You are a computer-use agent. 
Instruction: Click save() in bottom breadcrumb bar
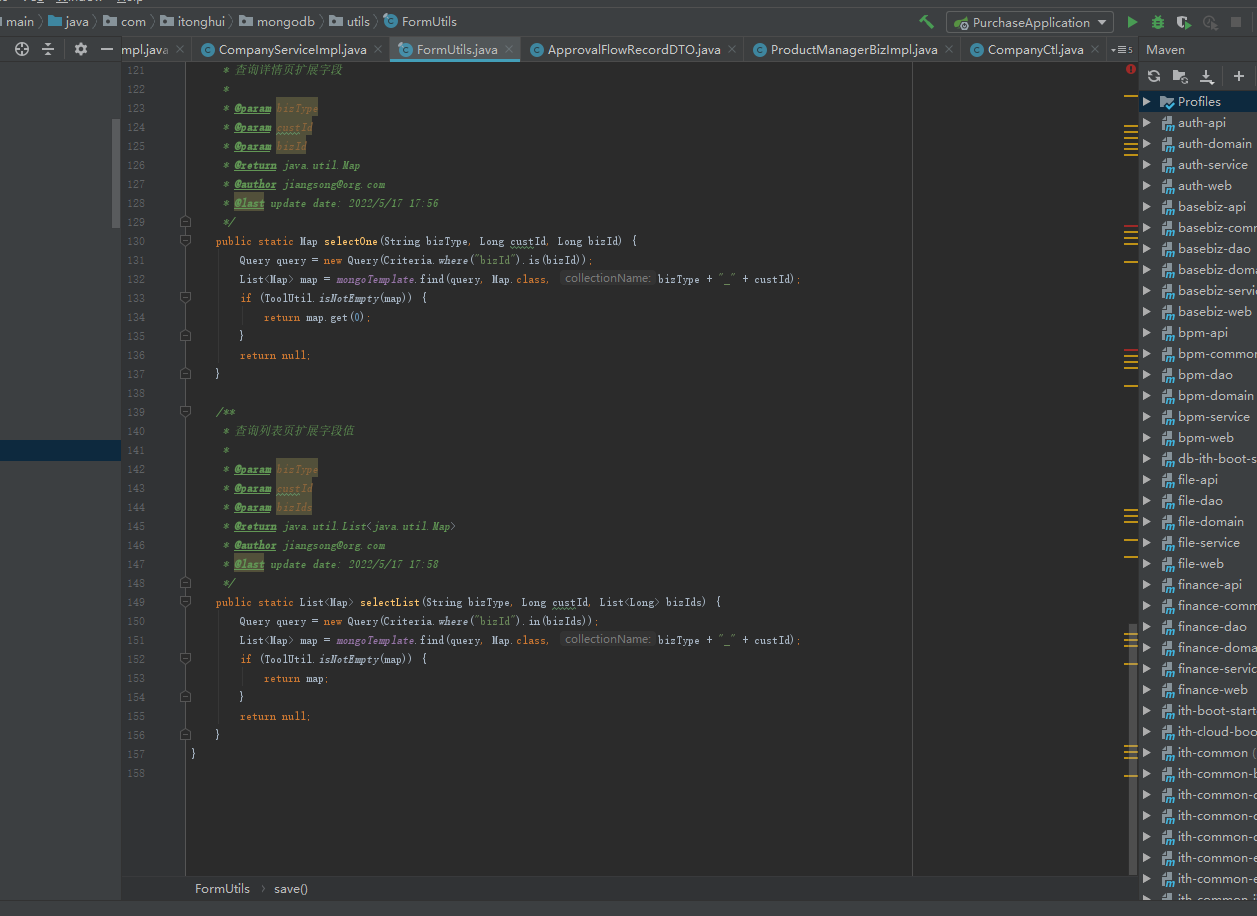291,888
